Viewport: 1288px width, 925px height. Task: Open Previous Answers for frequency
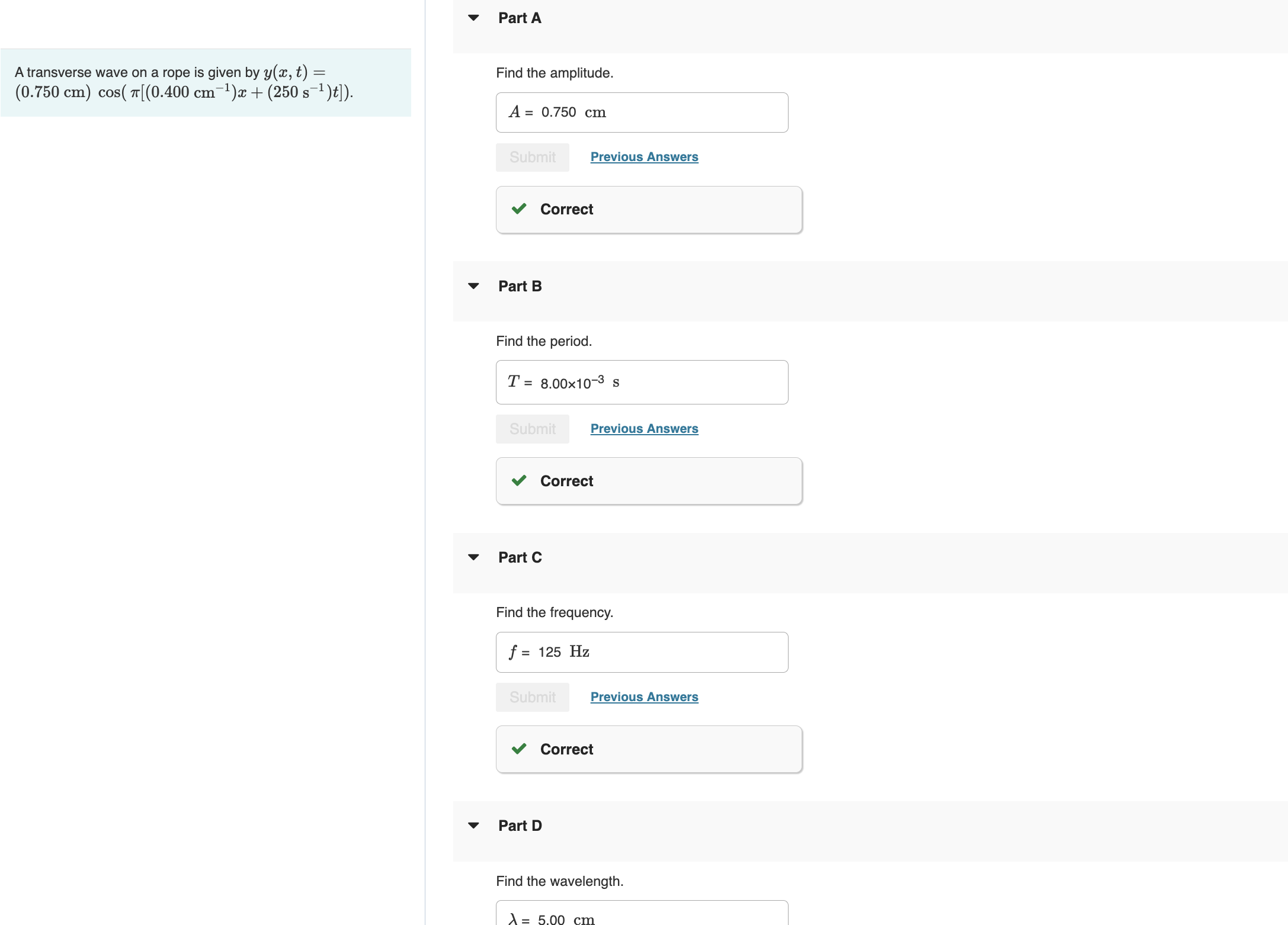click(644, 697)
